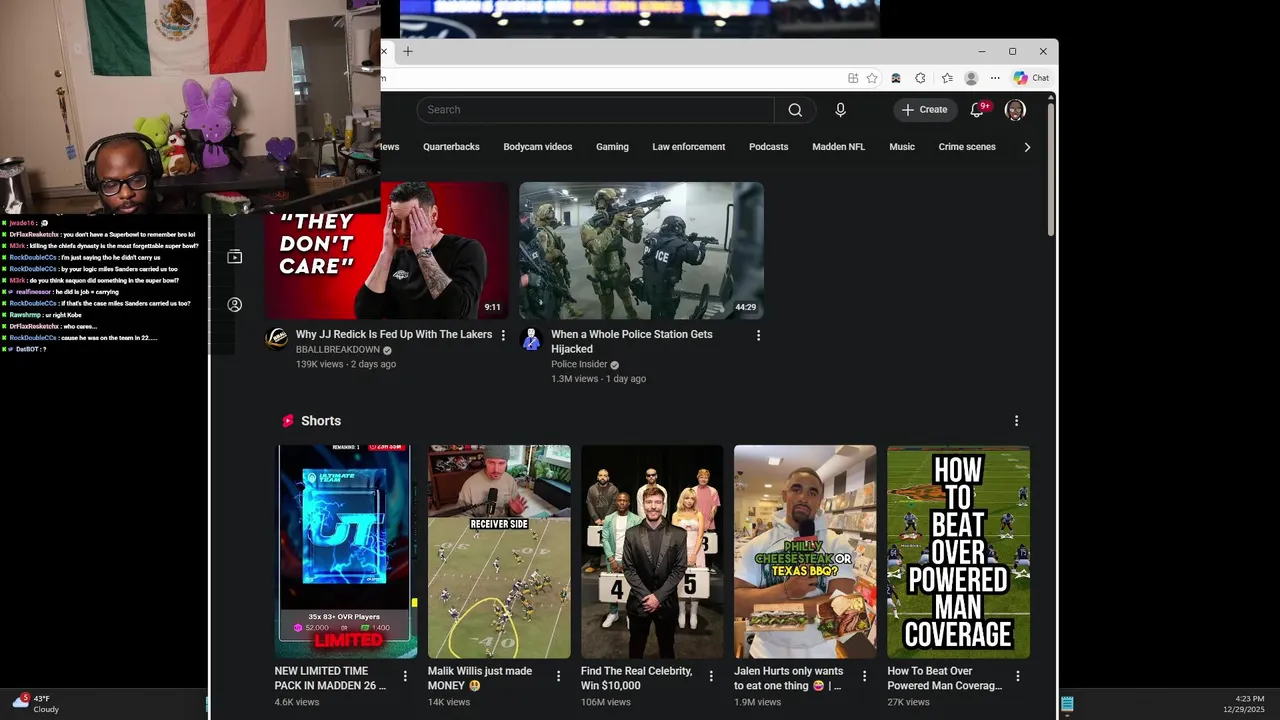Open more options for the Shorts shelf
The image size is (1280, 720).
1016,421
